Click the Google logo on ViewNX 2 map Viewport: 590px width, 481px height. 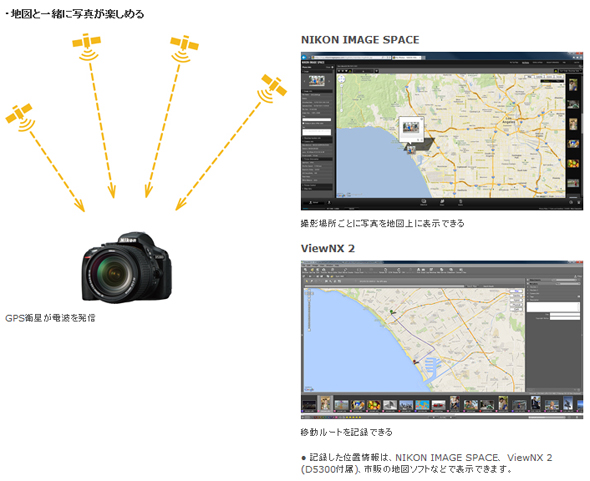pyautogui.click(x=309, y=389)
